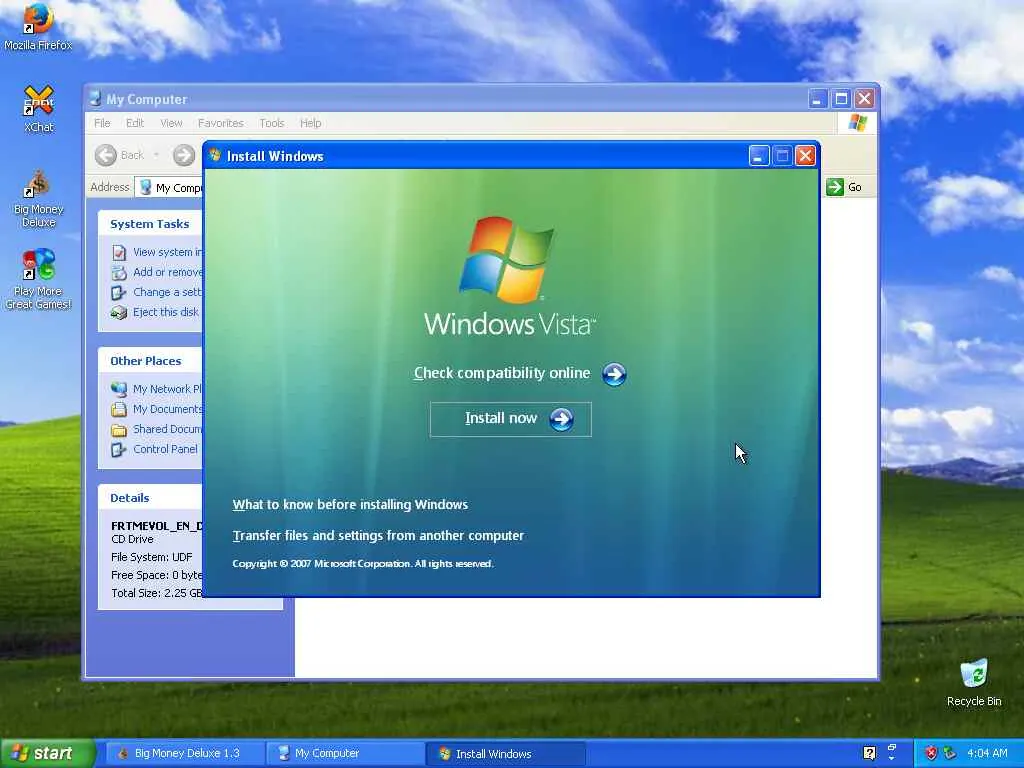Click the Install Windows title bar icon

(x=215, y=155)
